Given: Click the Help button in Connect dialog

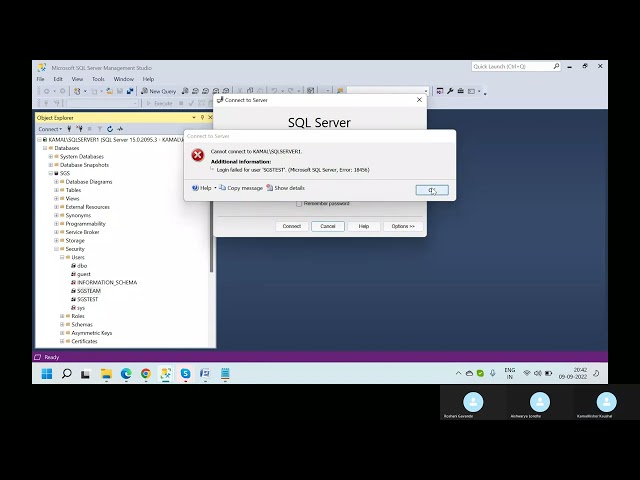Looking at the screenshot, I should pyautogui.click(x=364, y=226).
